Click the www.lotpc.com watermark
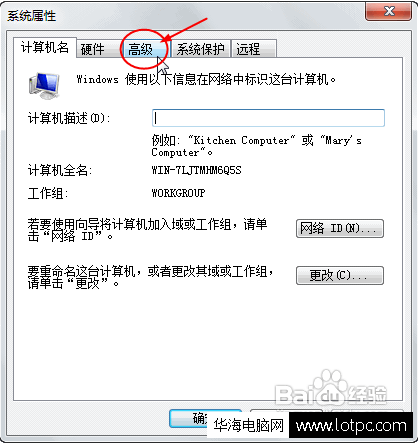 click(351, 426)
